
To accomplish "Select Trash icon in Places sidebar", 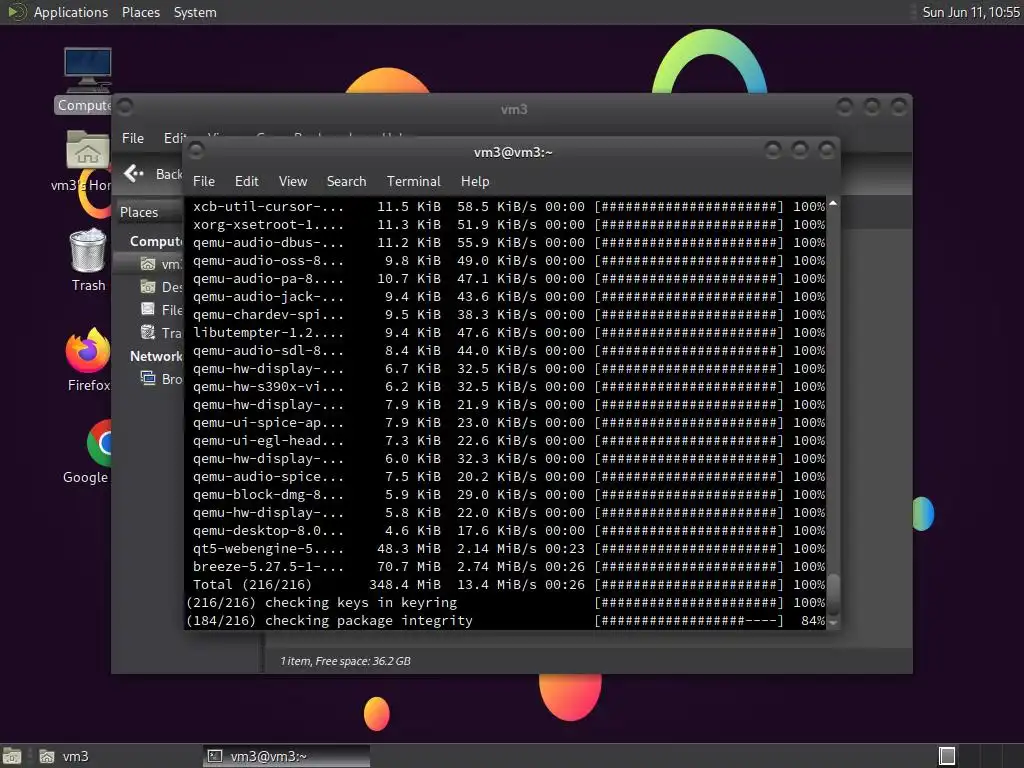I will (x=148, y=332).
